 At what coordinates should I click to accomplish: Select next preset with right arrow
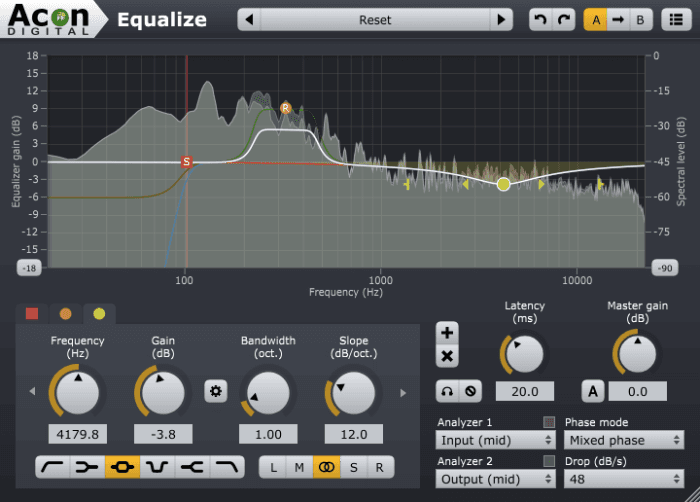pyautogui.click(x=501, y=20)
